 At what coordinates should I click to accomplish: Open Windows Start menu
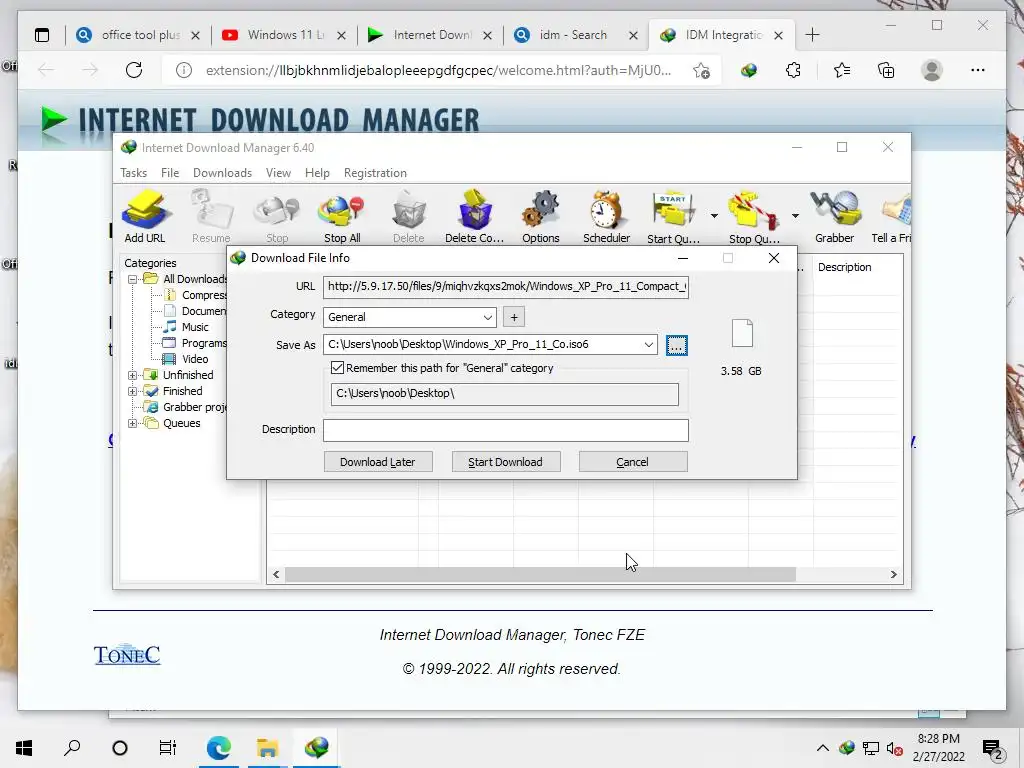24,748
